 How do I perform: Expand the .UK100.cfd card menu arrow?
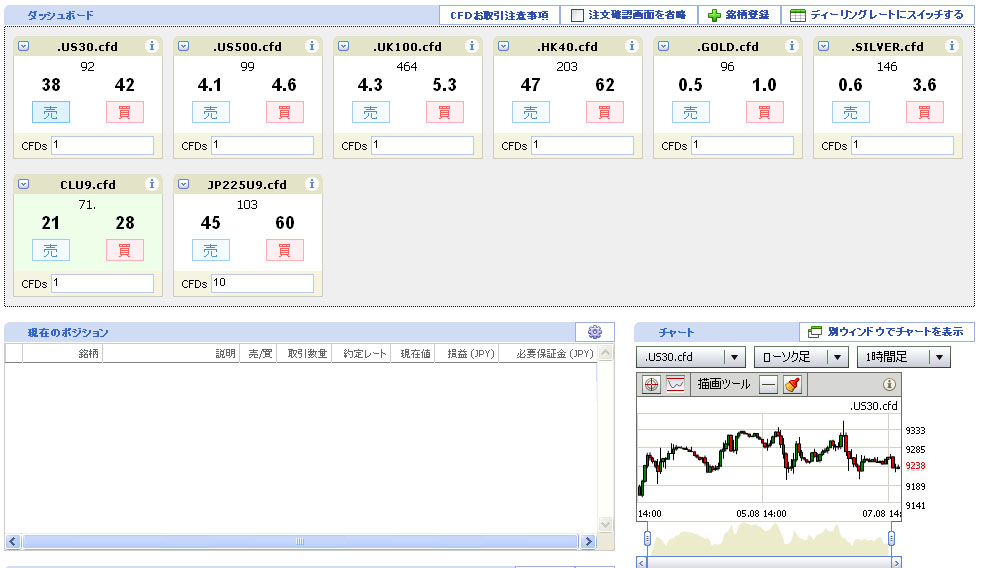pyautogui.click(x=343, y=46)
